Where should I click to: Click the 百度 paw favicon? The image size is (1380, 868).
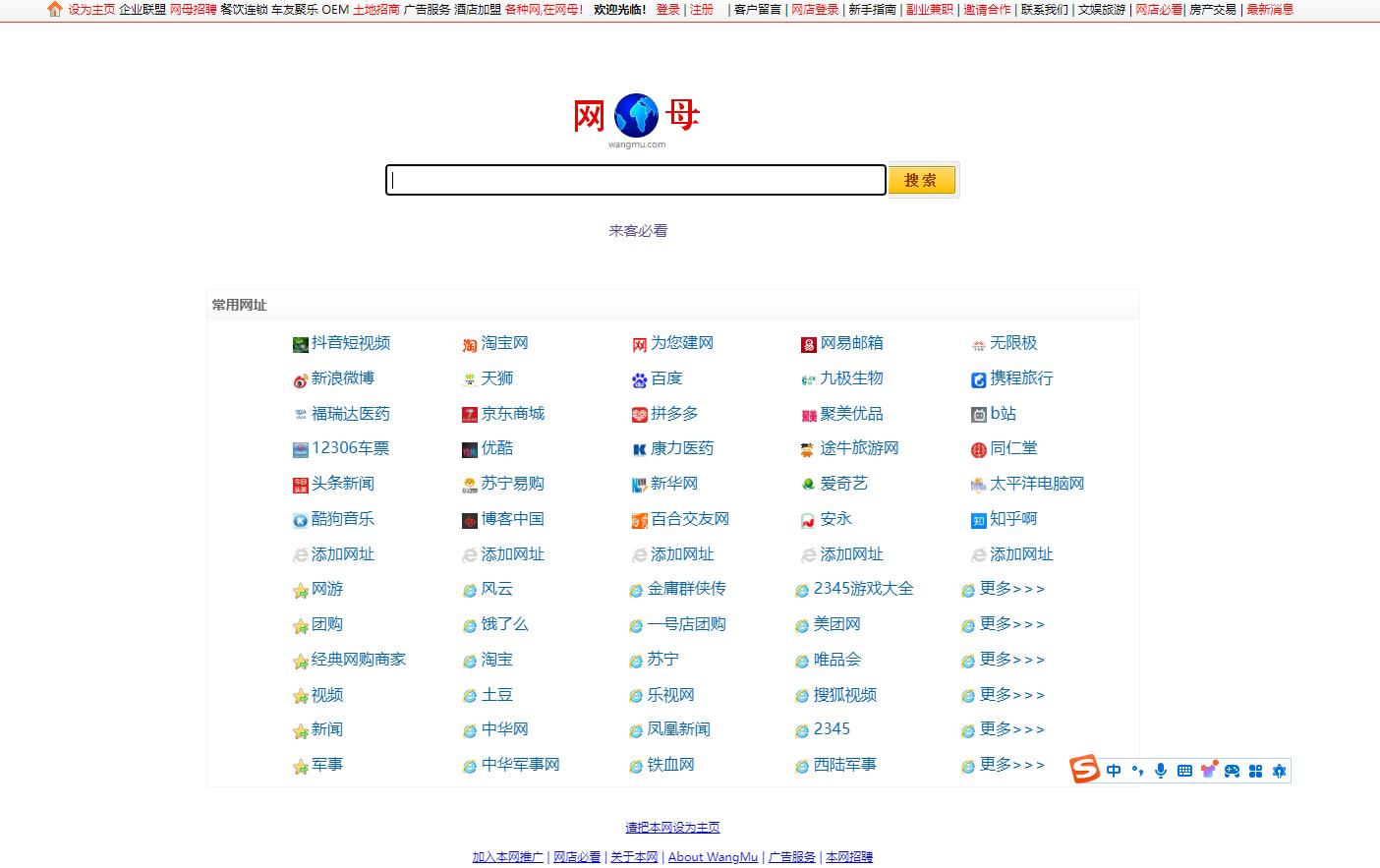(x=640, y=379)
